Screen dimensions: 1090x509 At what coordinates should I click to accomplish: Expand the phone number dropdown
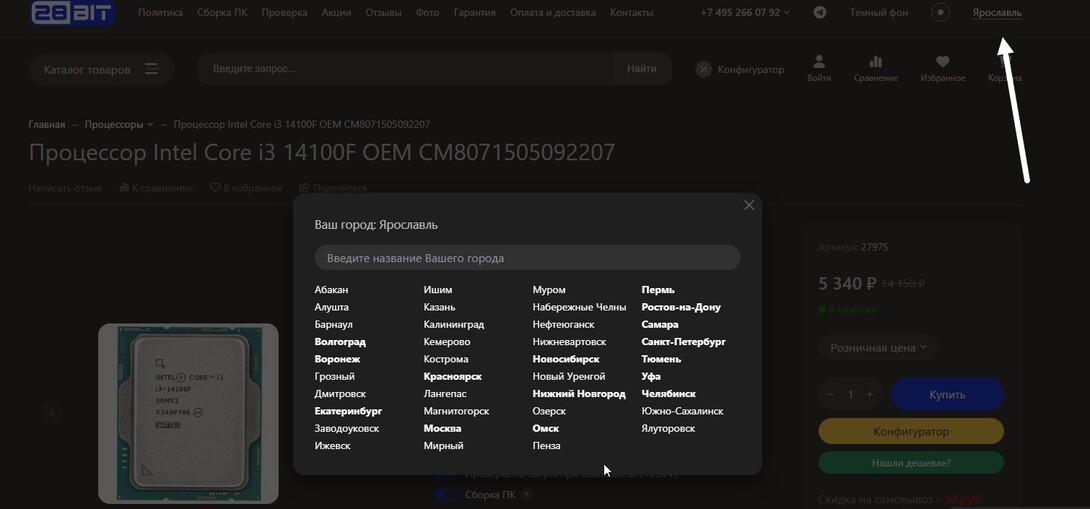pos(786,13)
